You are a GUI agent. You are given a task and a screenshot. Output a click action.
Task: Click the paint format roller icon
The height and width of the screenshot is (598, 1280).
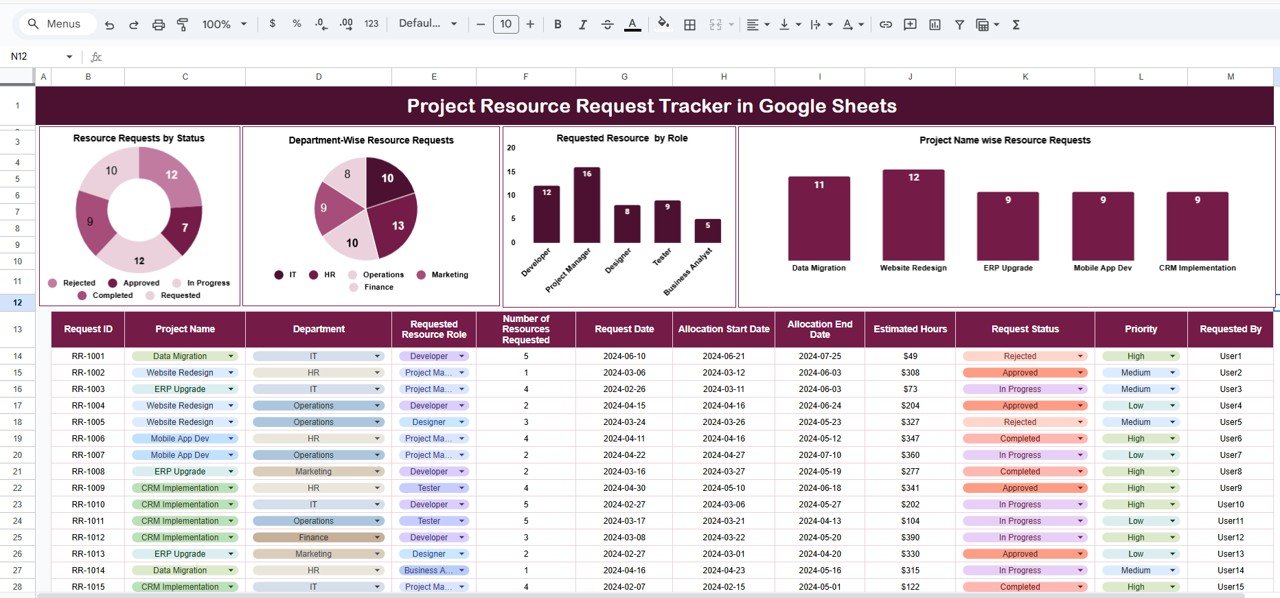point(182,24)
